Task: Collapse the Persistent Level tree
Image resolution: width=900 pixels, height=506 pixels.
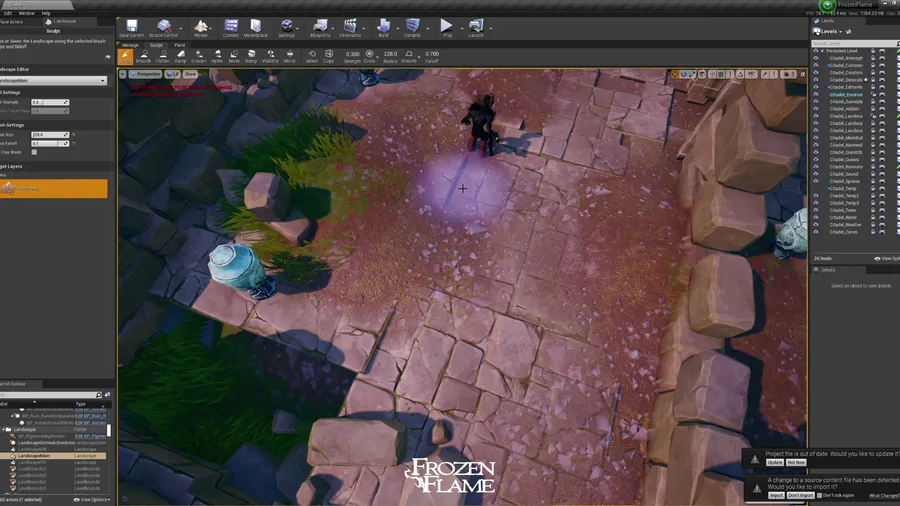Action: tap(822, 51)
